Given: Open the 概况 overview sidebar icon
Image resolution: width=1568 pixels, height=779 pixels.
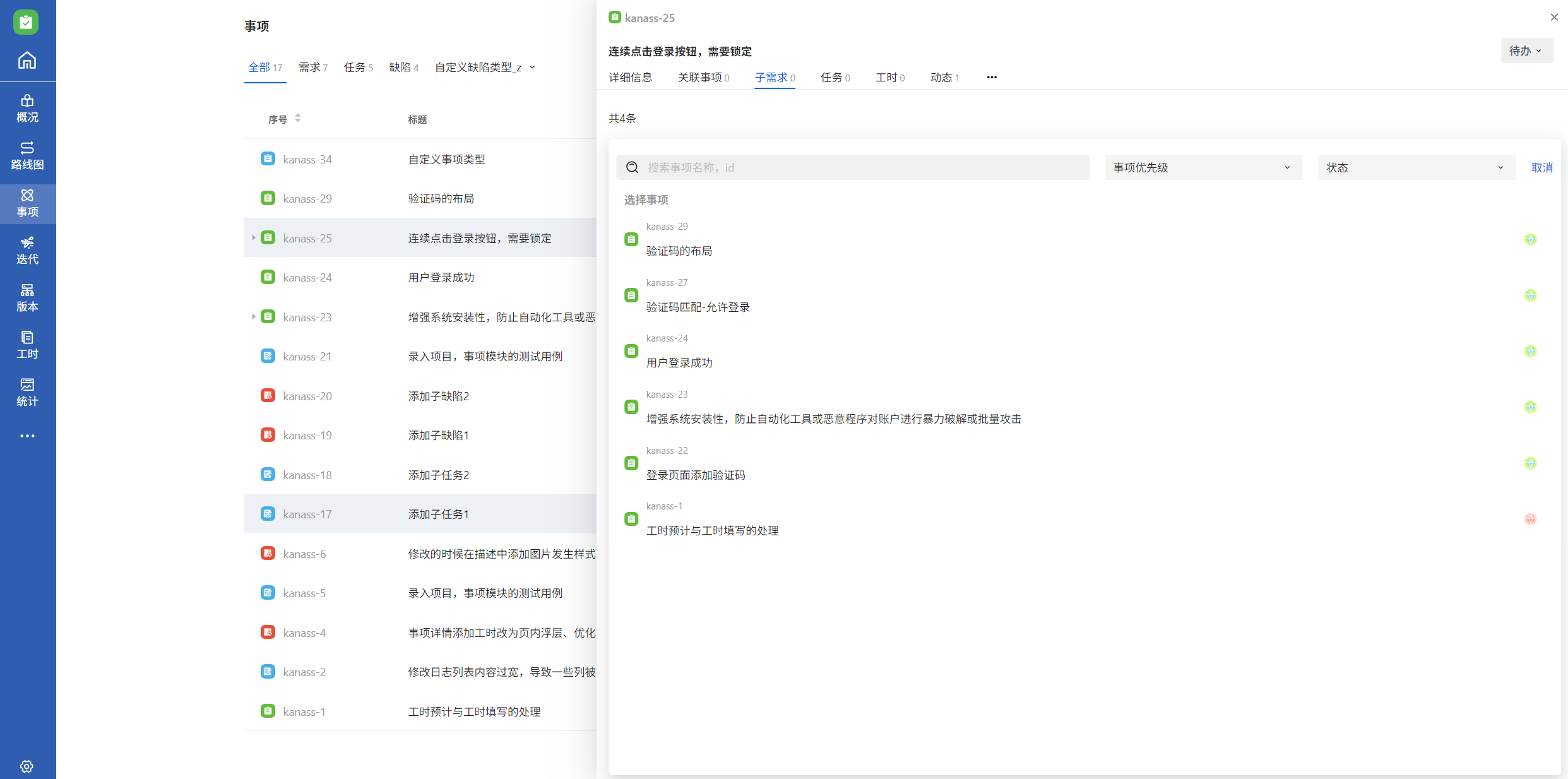Looking at the screenshot, I should 27,108.
